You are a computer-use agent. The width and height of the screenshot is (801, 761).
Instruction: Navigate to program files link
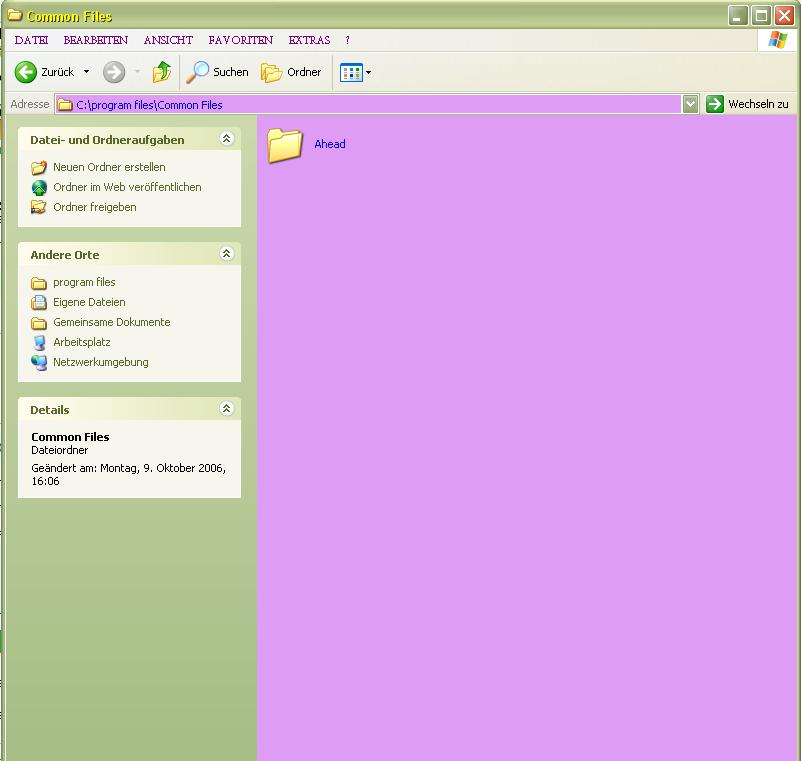coord(84,282)
